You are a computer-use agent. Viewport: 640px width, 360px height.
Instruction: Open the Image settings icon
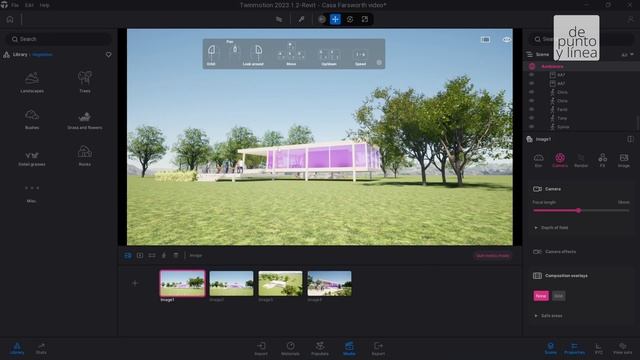point(624,160)
